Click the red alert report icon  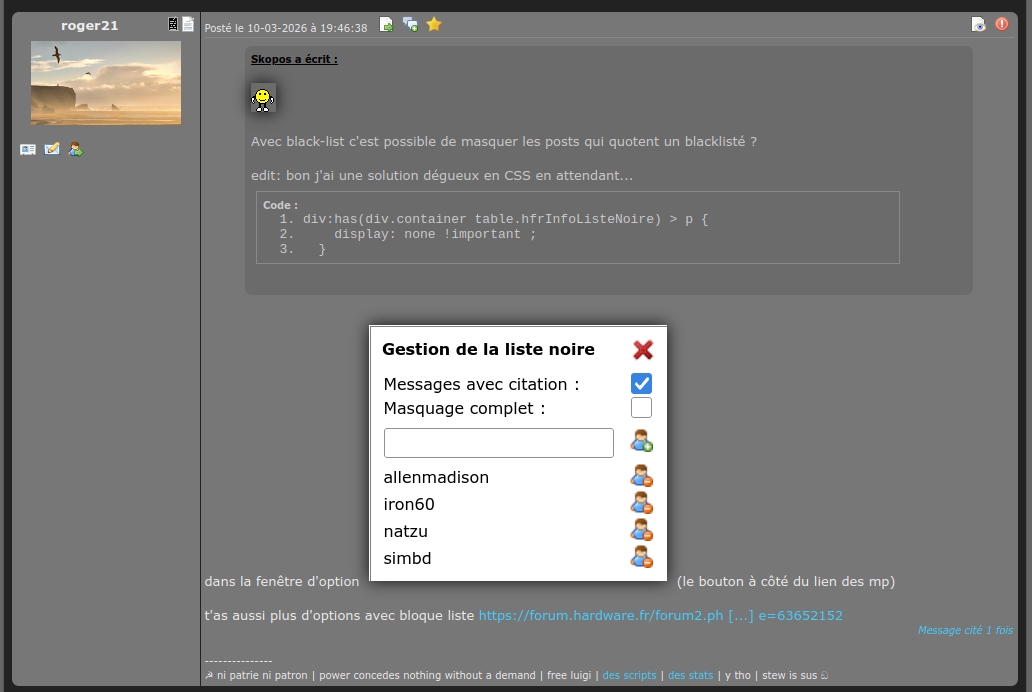[x=1002, y=24]
